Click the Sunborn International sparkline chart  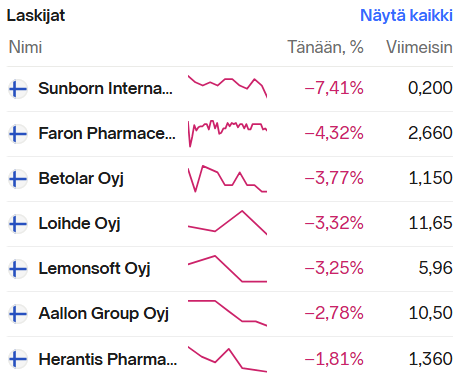[x=227, y=87]
